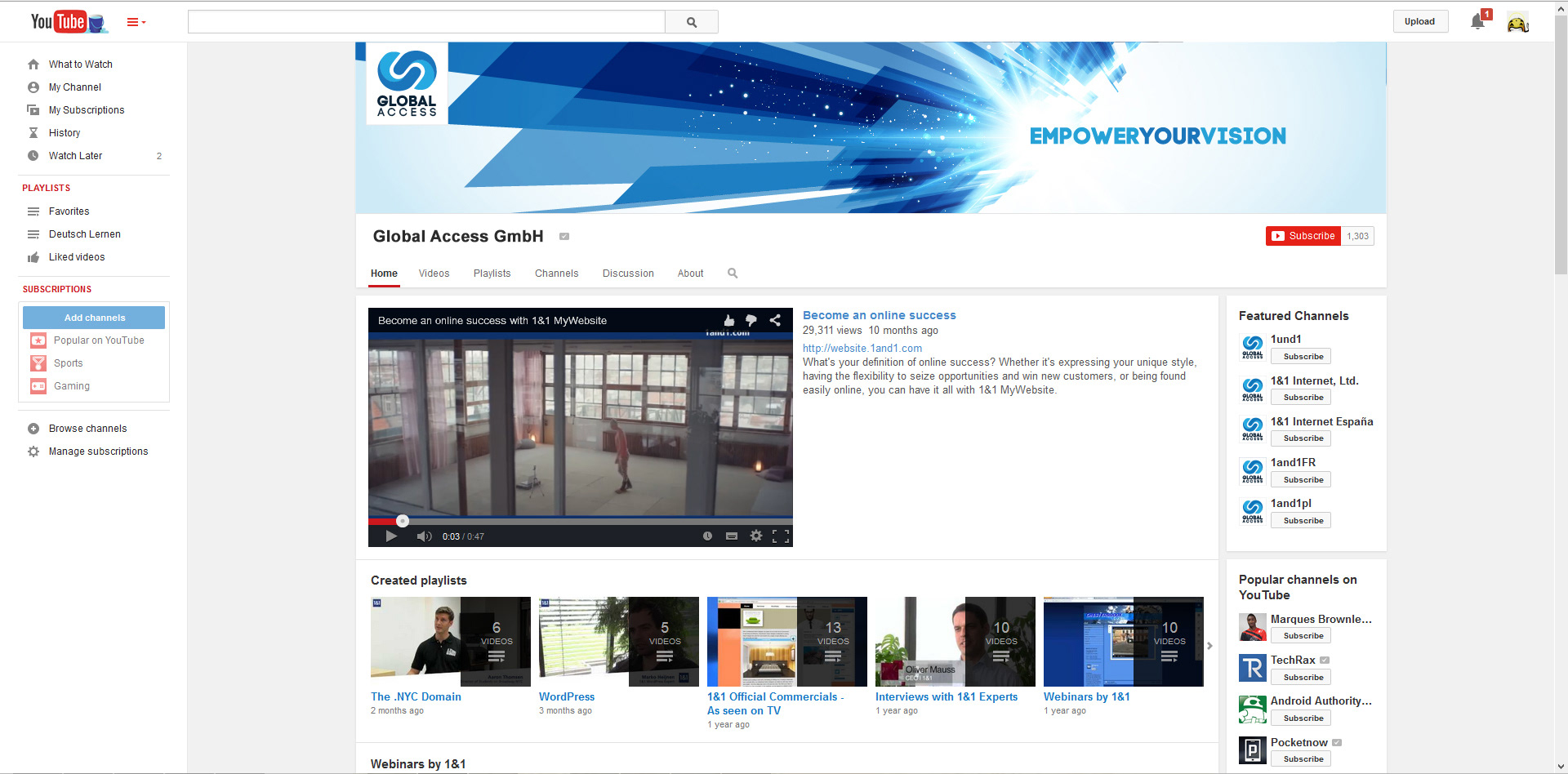The height and width of the screenshot is (774, 1568).
Task: Open the Gaming channel icon
Action: coord(38,386)
